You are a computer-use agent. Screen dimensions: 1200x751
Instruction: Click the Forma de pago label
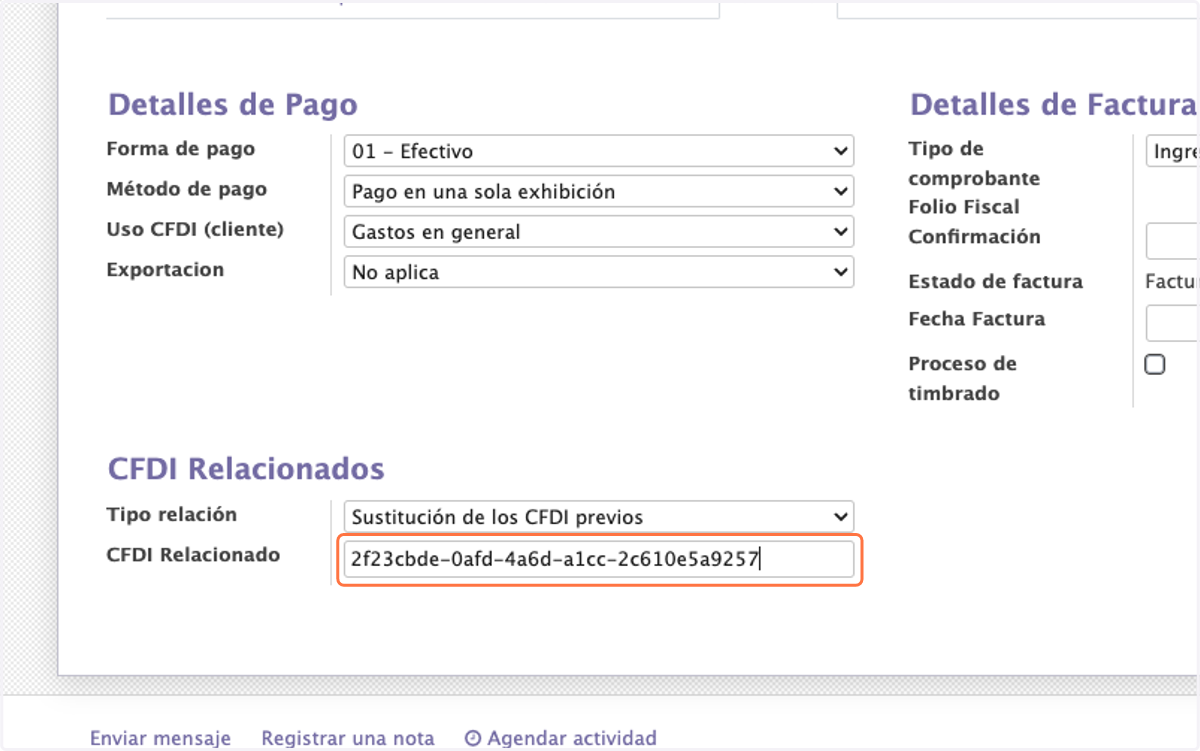point(181,149)
